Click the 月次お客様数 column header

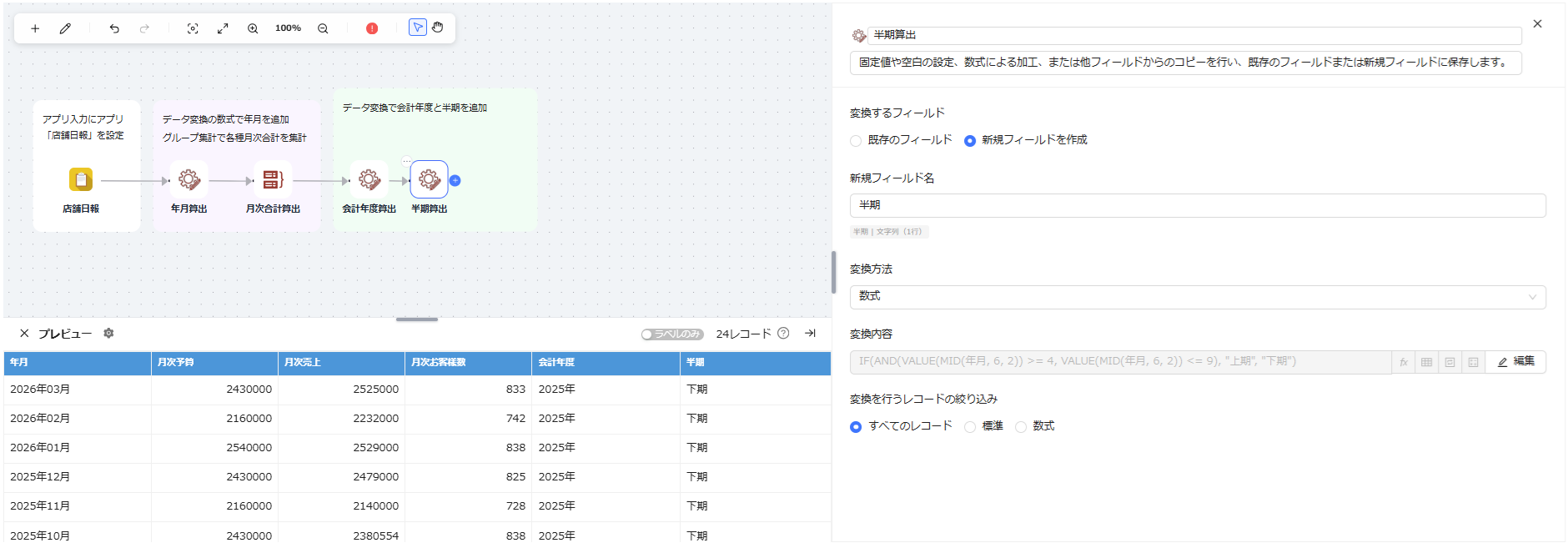click(468, 362)
